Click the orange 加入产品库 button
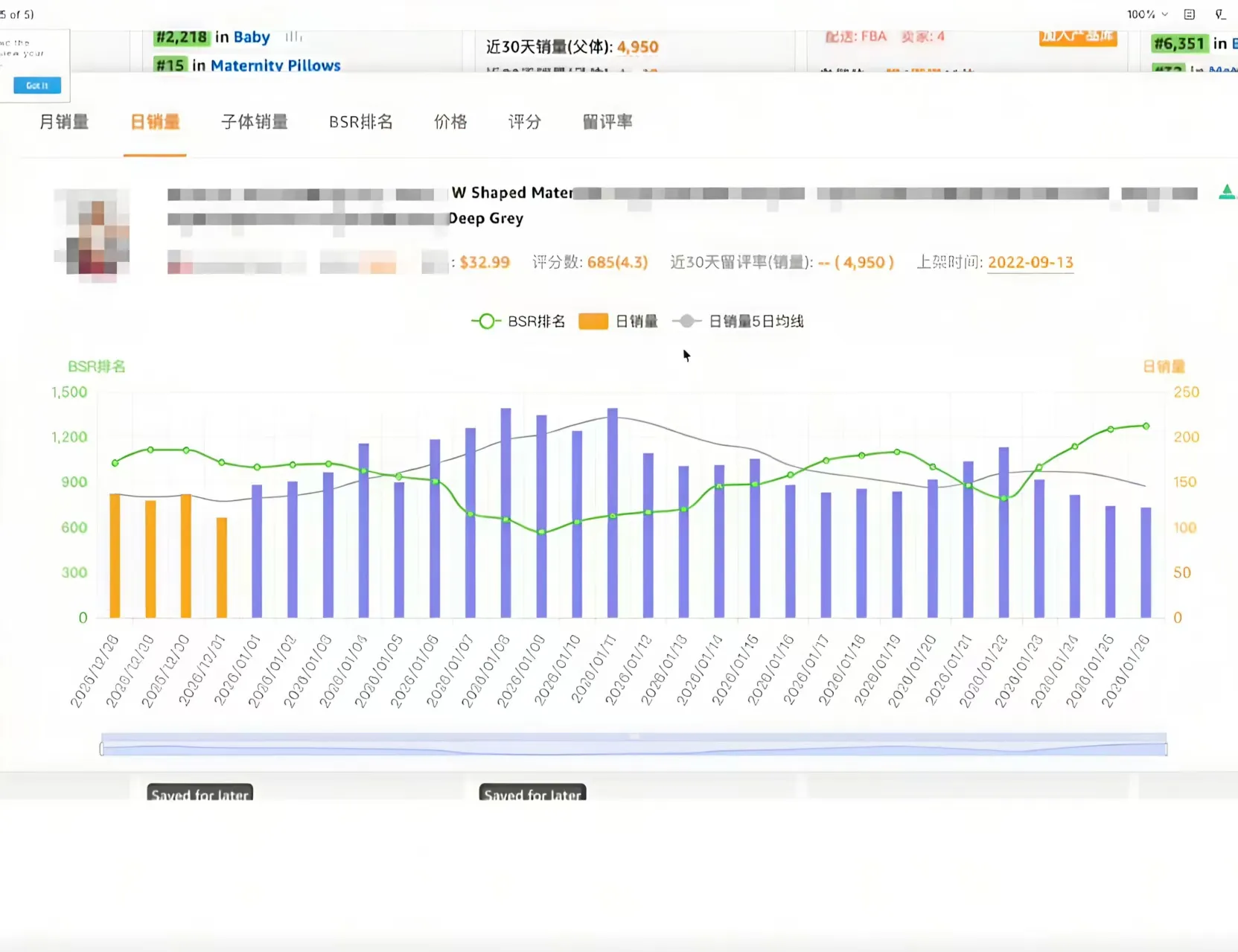 pos(1077,36)
